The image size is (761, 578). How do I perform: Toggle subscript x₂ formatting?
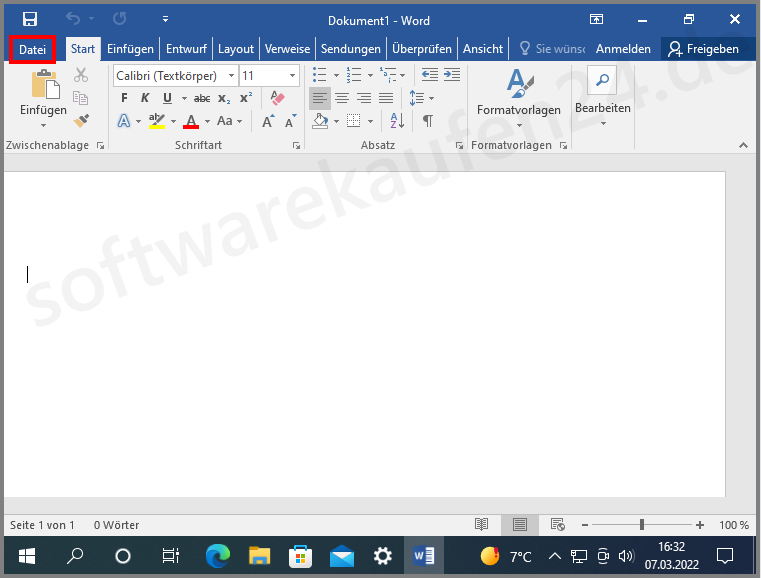tap(224, 99)
